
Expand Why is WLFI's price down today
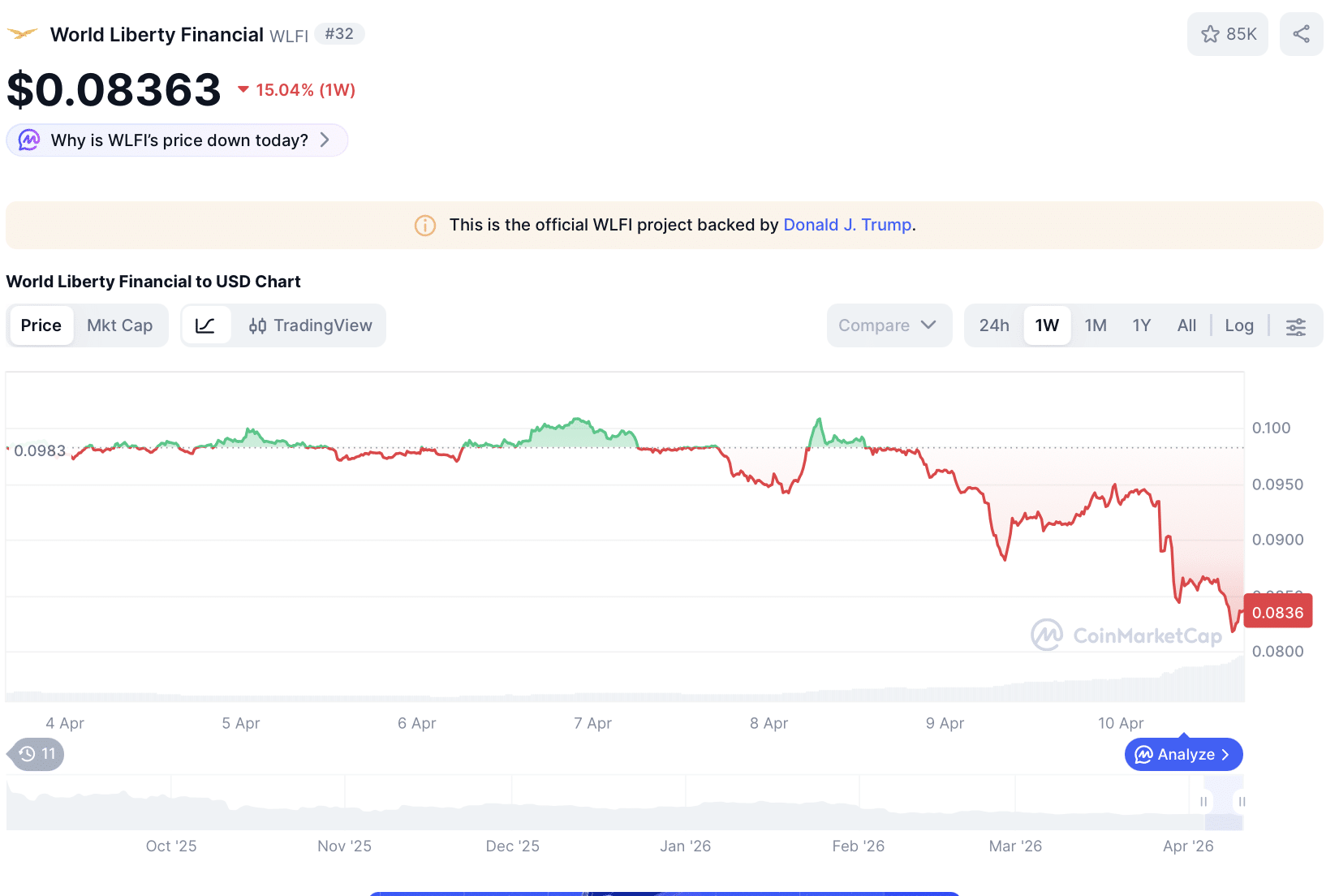tap(179, 140)
